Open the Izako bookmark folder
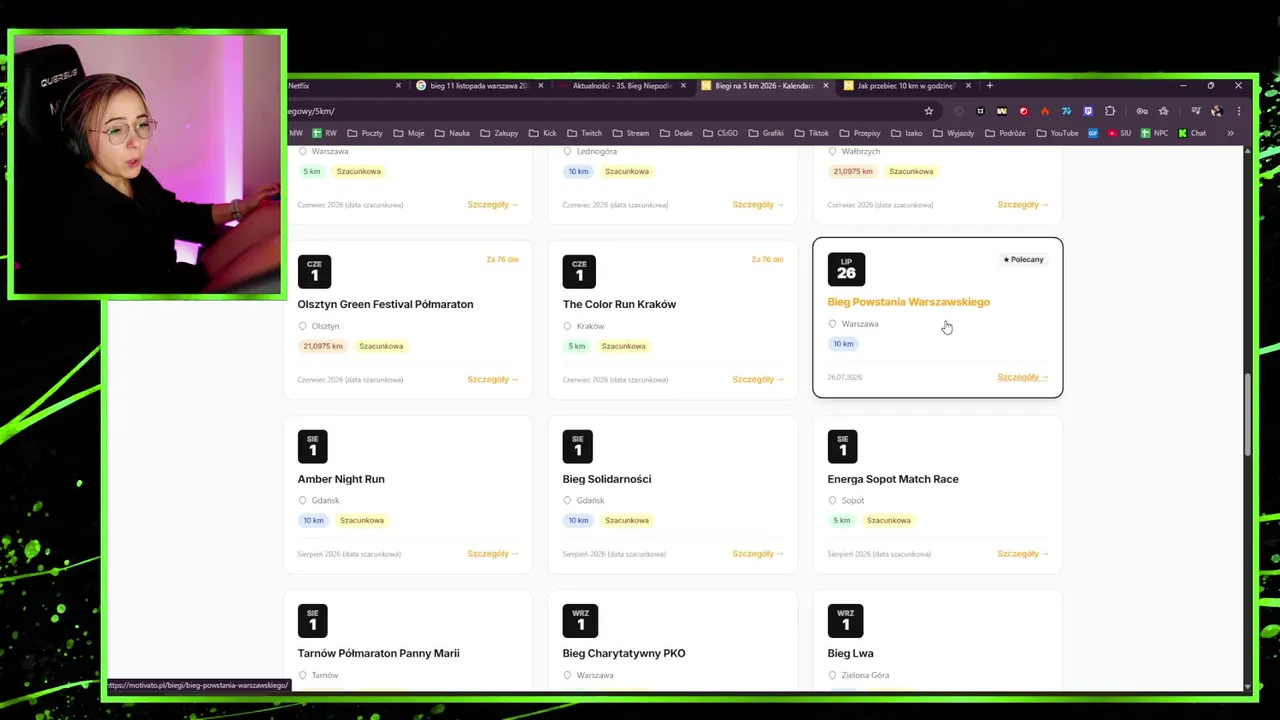 tap(906, 133)
